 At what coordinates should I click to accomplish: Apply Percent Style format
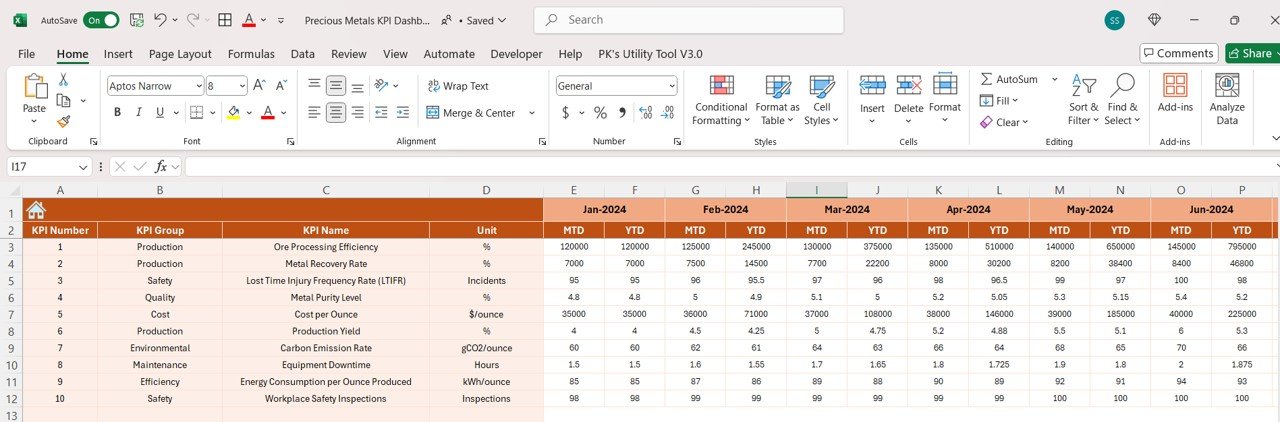[x=600, y=113]
